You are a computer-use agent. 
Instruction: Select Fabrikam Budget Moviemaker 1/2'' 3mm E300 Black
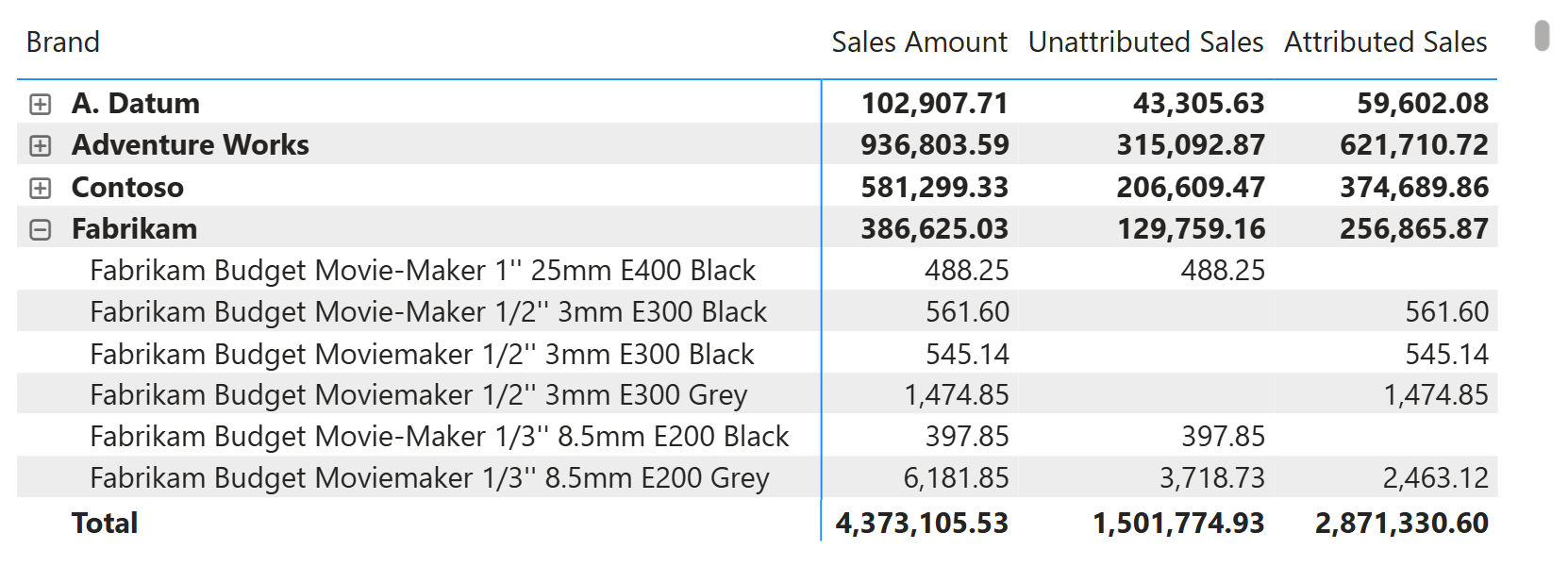click(421, 355)
